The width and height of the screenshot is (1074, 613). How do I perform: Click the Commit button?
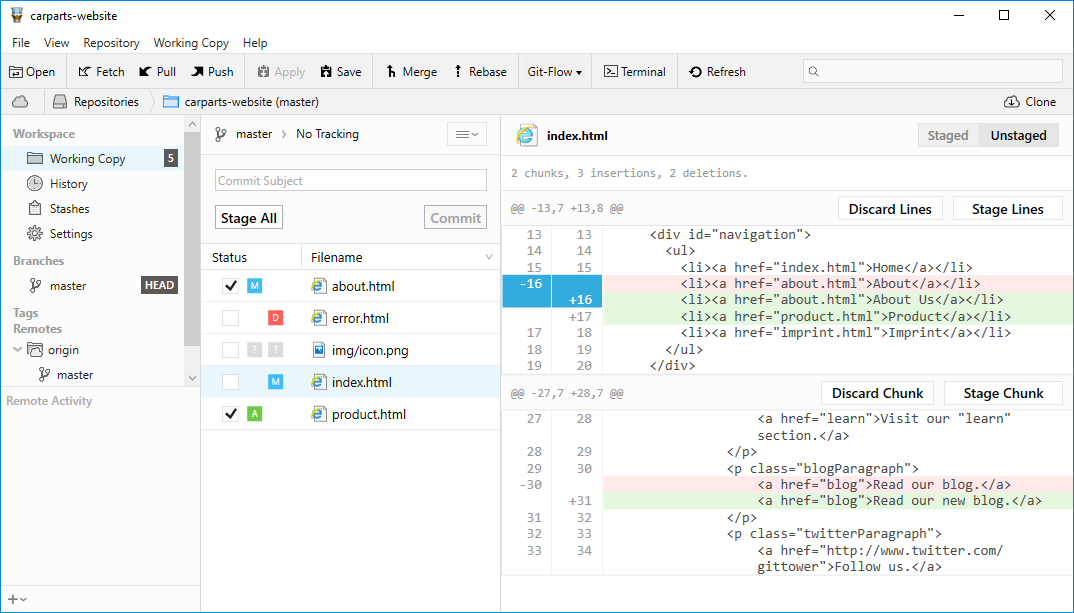(x=455, y=218)
